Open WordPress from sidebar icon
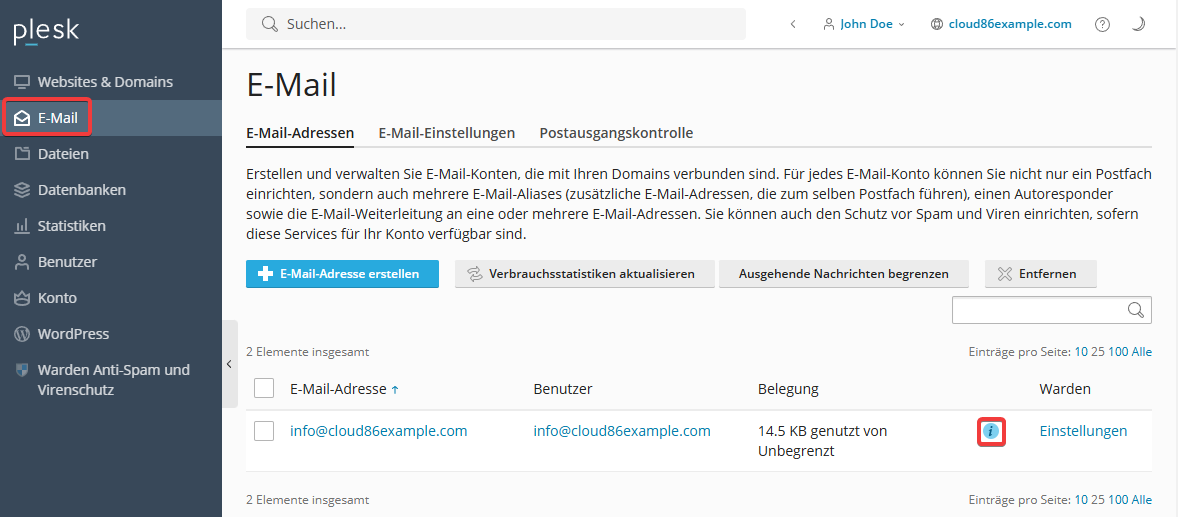 tap(23, 334)
